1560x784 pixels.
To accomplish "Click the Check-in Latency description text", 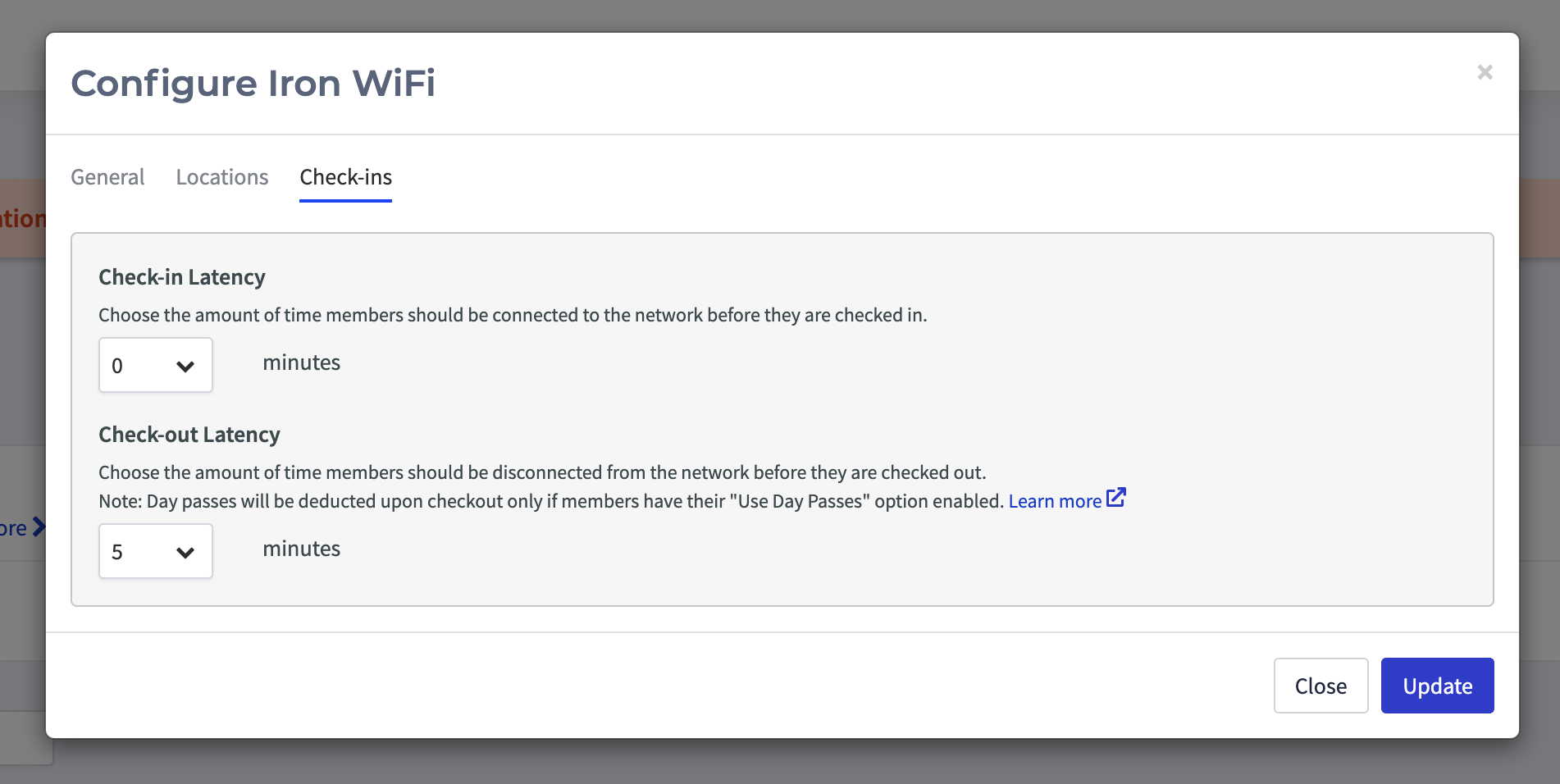I will [x=513, y=315].
